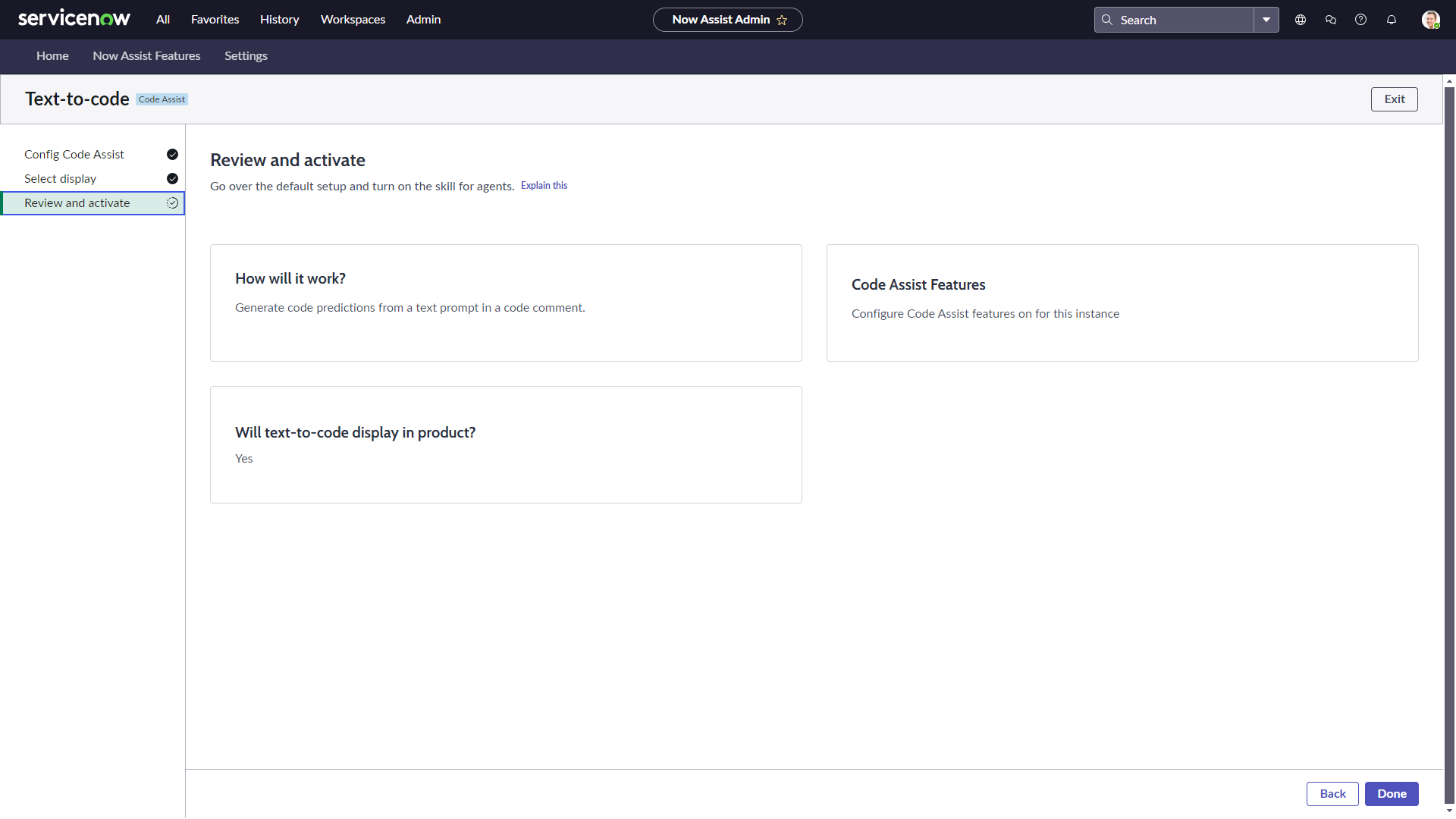The height and width of the screenshot is (819, 1456).
Task: Follow the Explain this link
Action: [544, 186]
